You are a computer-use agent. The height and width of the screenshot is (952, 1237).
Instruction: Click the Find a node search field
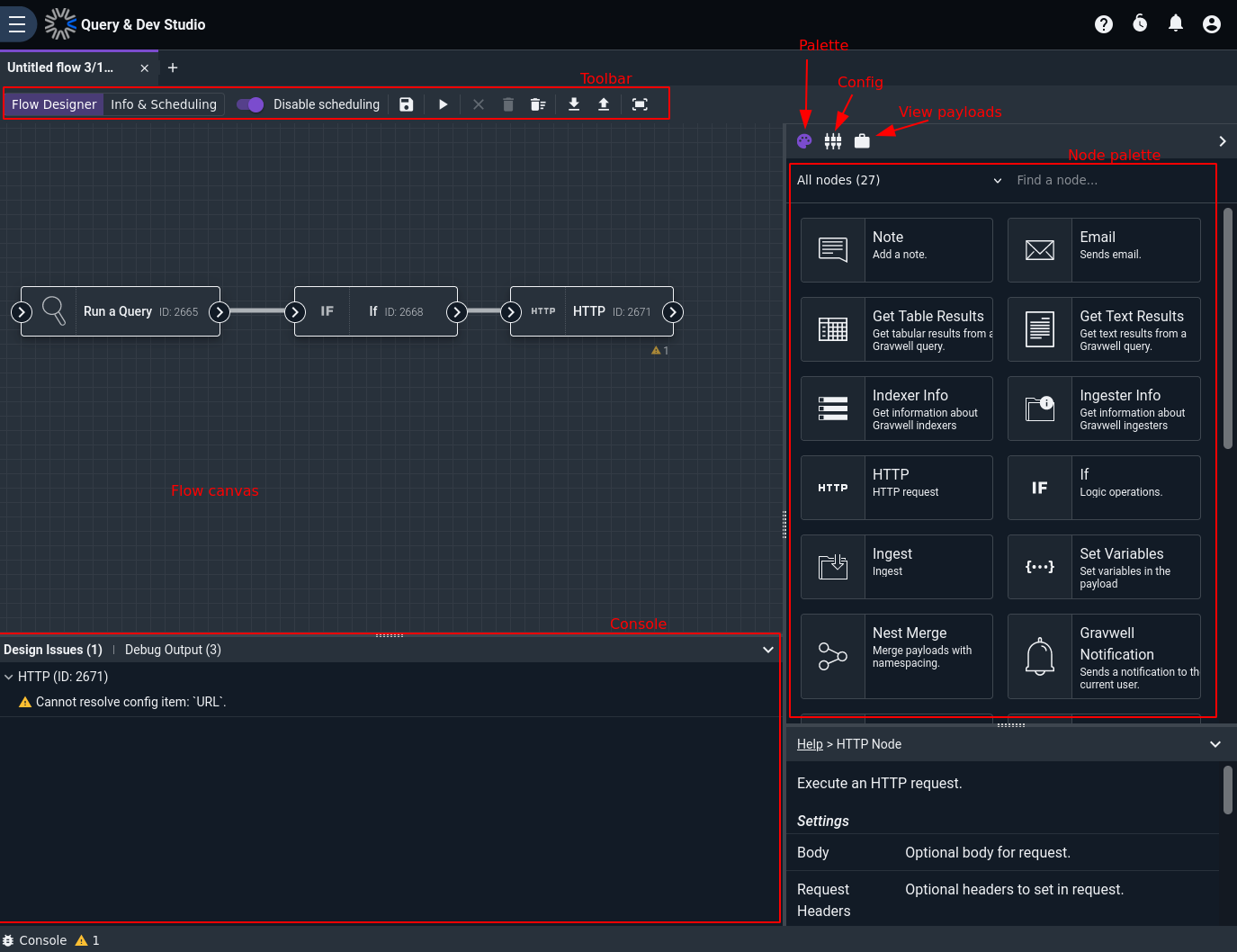click(1113, 180)
